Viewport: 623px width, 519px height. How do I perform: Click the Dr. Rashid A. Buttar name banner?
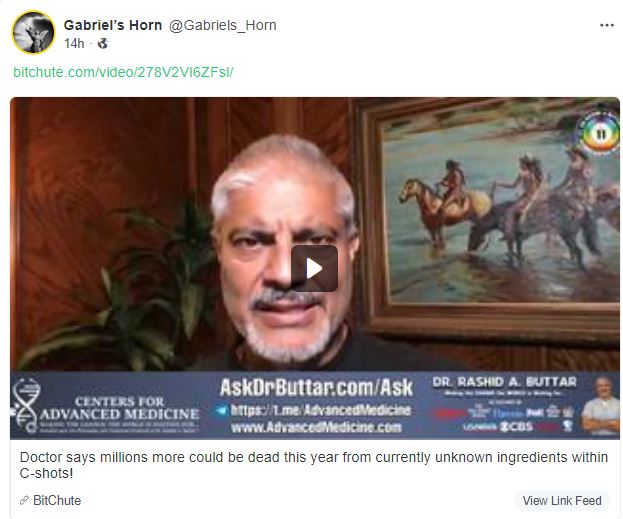pos(504,382)
